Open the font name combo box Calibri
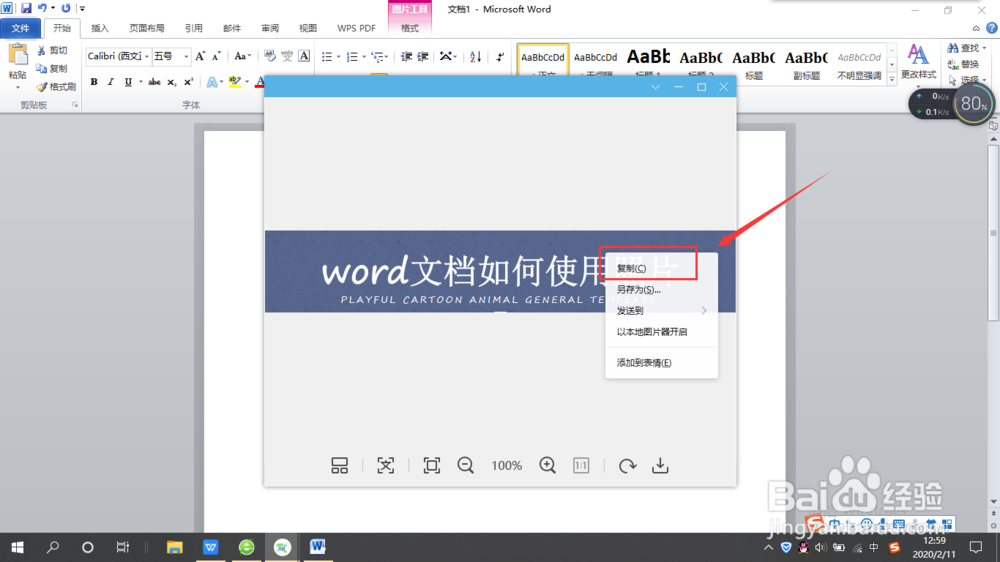This screenshot has height=562, width=1000. [118, 56]
